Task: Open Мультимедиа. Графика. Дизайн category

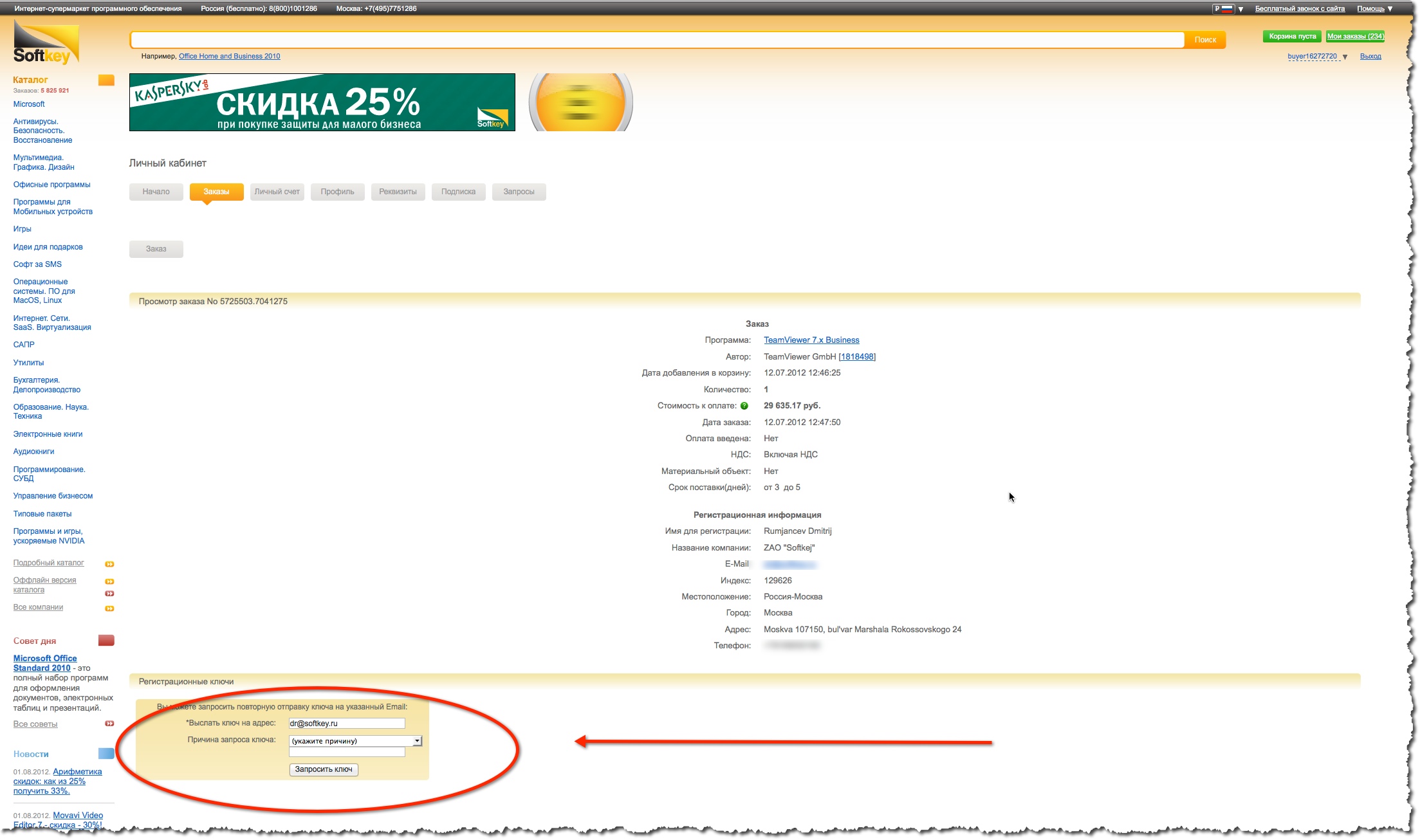Action: (44, 162)
